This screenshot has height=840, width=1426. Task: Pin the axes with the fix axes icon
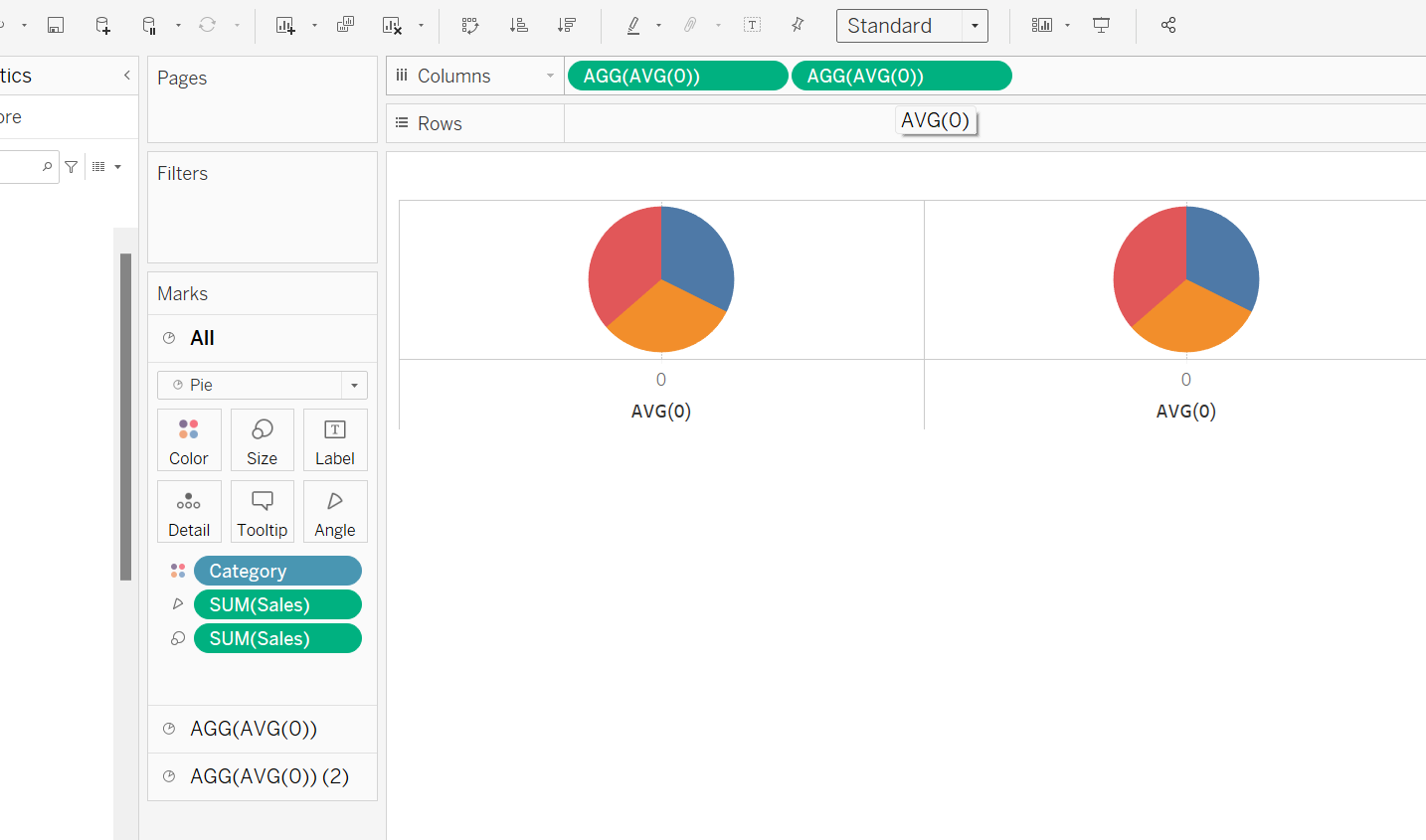click(797, 25)
